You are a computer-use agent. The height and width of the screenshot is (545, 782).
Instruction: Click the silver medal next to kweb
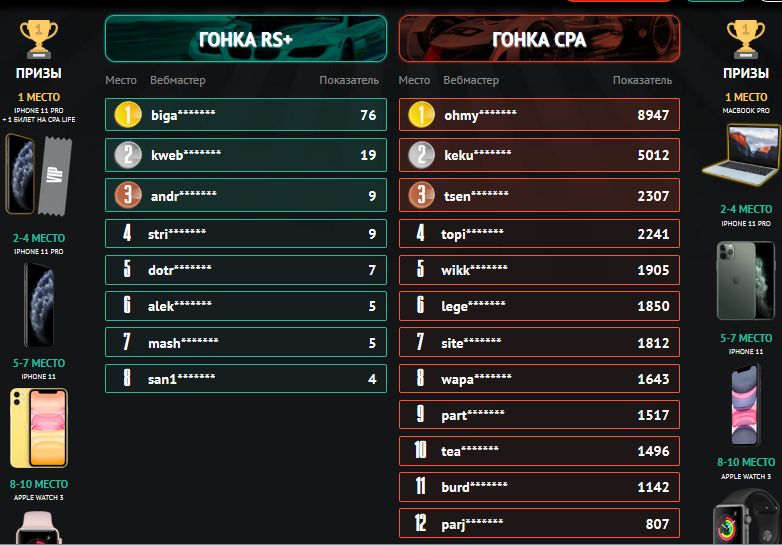click(x=128, y=155)
